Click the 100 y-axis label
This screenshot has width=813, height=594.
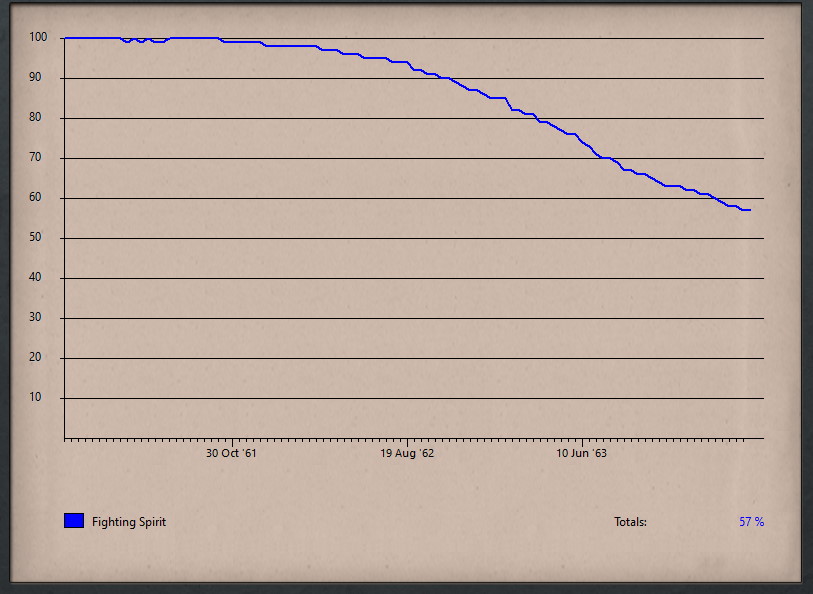point(38,37)
